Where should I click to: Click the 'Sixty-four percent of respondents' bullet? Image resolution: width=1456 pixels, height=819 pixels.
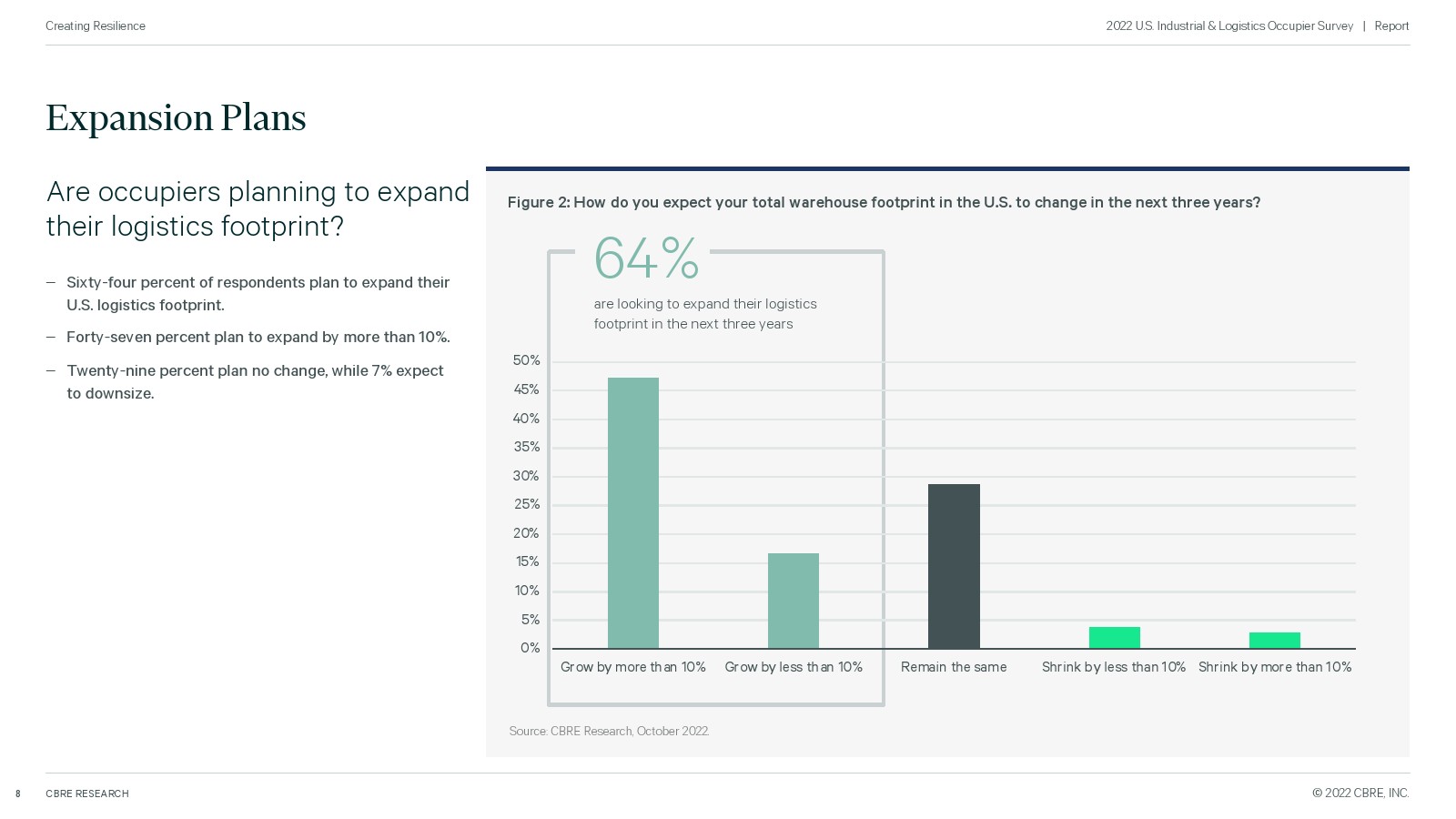click(258, 293)
